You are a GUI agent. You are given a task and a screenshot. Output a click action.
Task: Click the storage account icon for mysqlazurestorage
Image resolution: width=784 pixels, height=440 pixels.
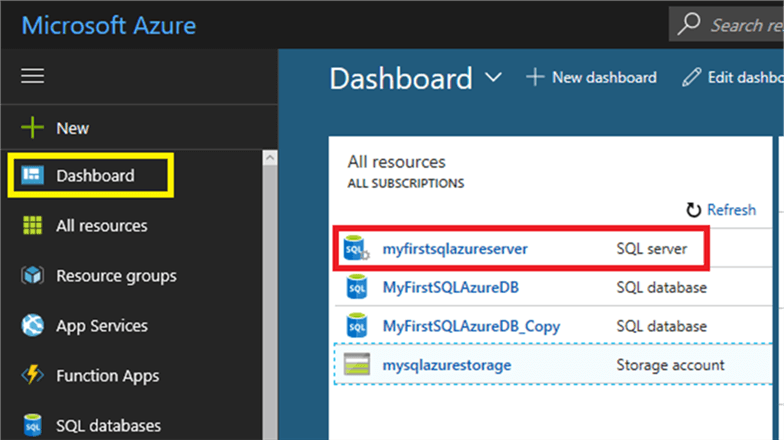[356, 365]
